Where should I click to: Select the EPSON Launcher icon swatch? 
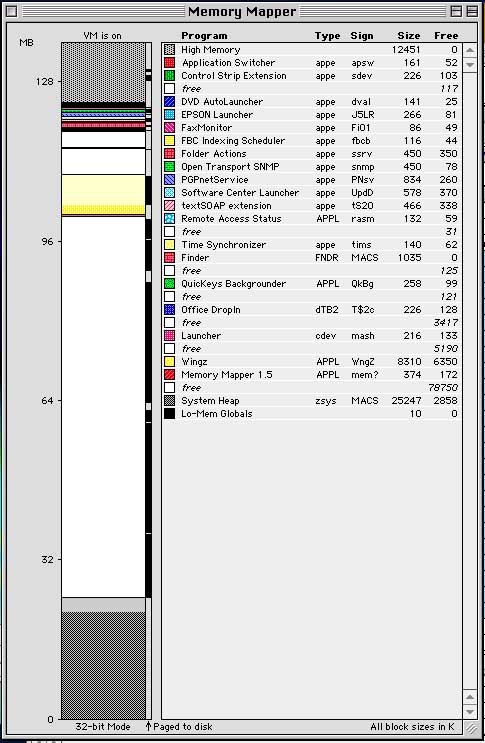click(x=169, y=114)
